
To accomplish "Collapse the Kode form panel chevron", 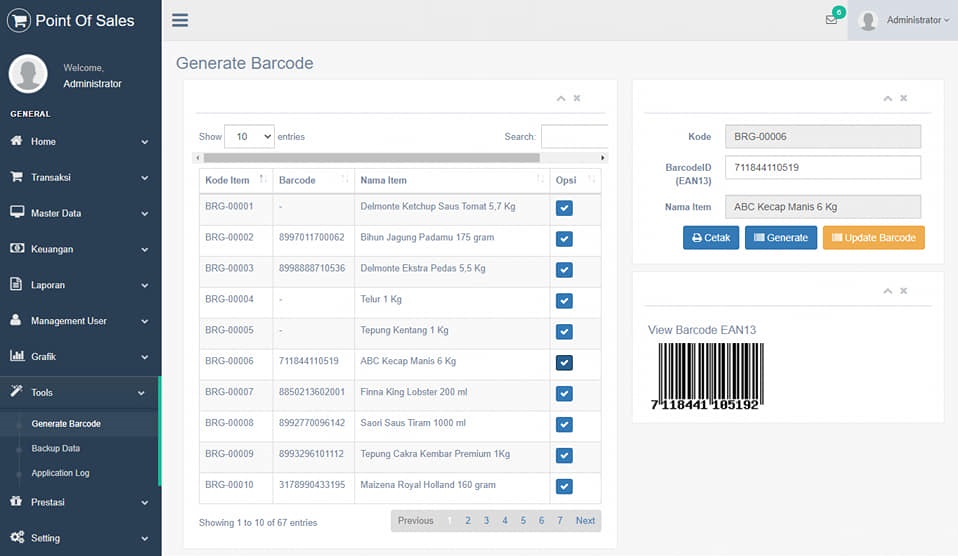I will coord(888,98).
